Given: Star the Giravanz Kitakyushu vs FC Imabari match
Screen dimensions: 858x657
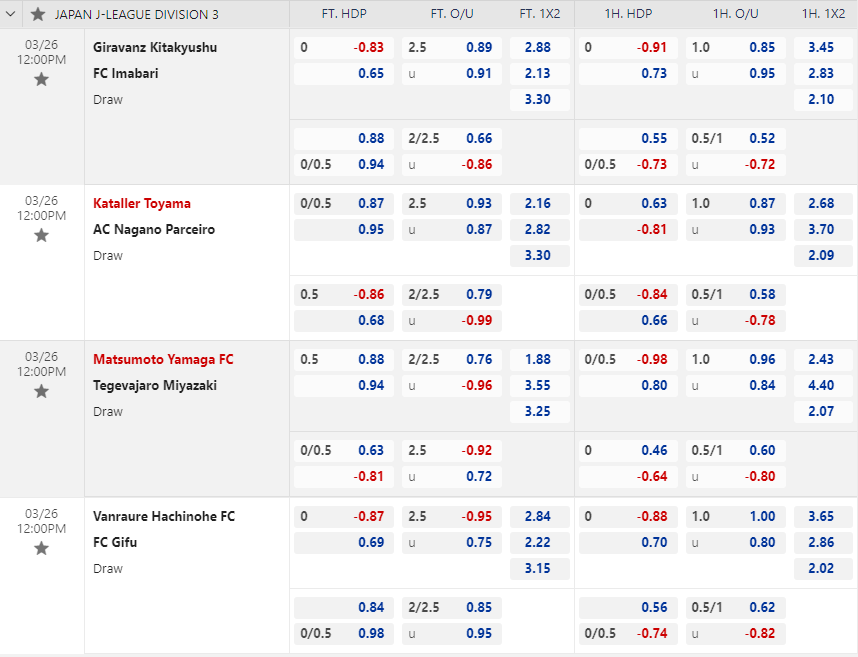Looking at the screenshot, I should pyautogui.click(x=41, y=80).
